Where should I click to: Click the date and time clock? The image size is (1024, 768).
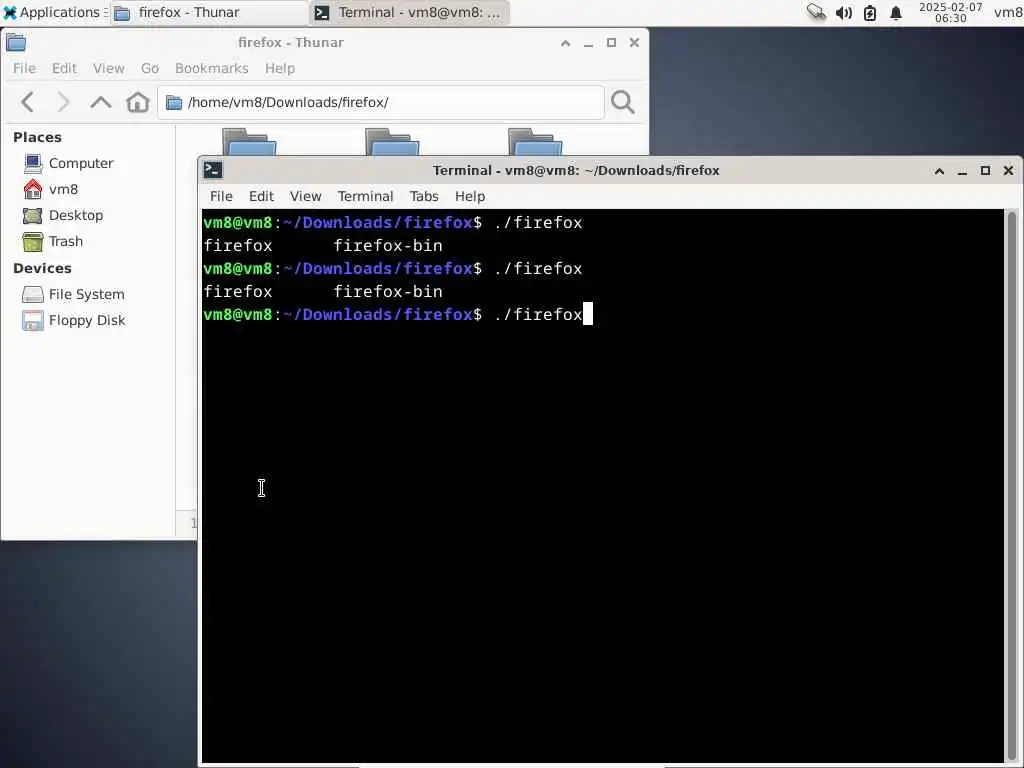[x=950, y=12]
